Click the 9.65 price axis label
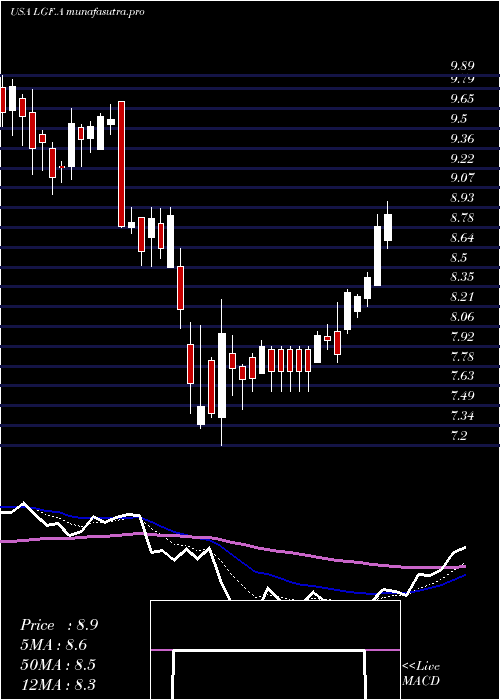 (x=462, y=99)
